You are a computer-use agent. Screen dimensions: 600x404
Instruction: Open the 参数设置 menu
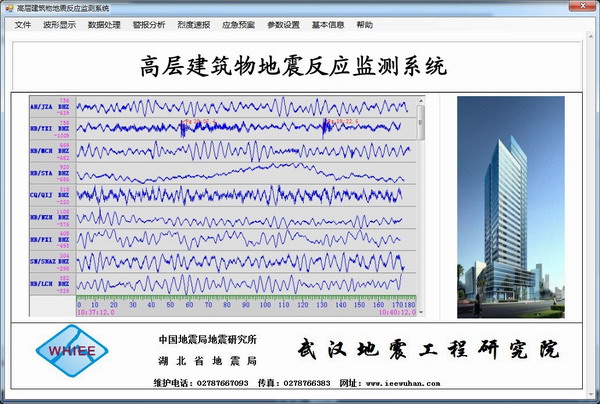[283, 23]
